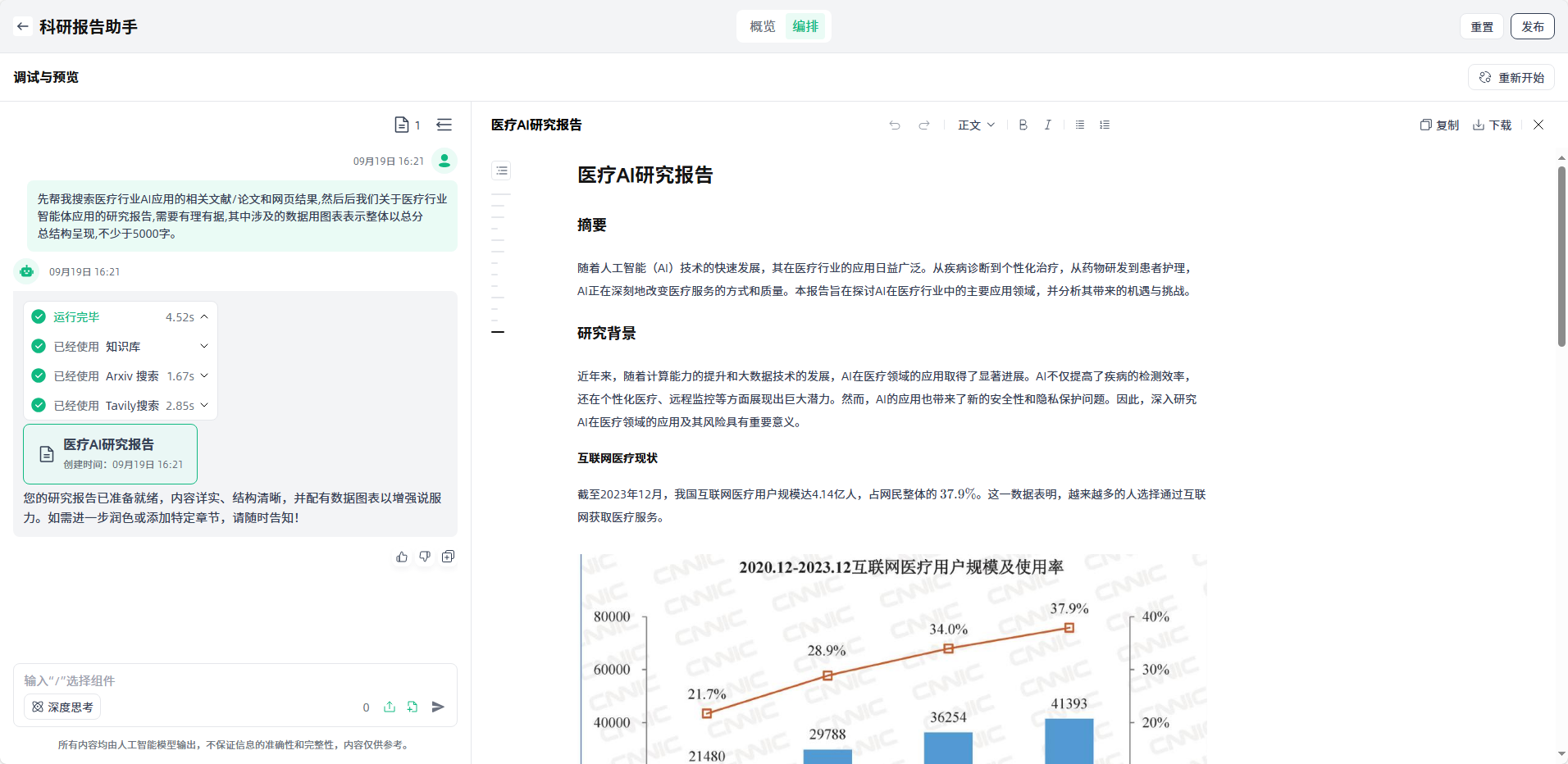The height and width of the screenshot is (764, 1568).
Task: Toggle bold formatting in the editor
Action: [x=1023, y=125]
